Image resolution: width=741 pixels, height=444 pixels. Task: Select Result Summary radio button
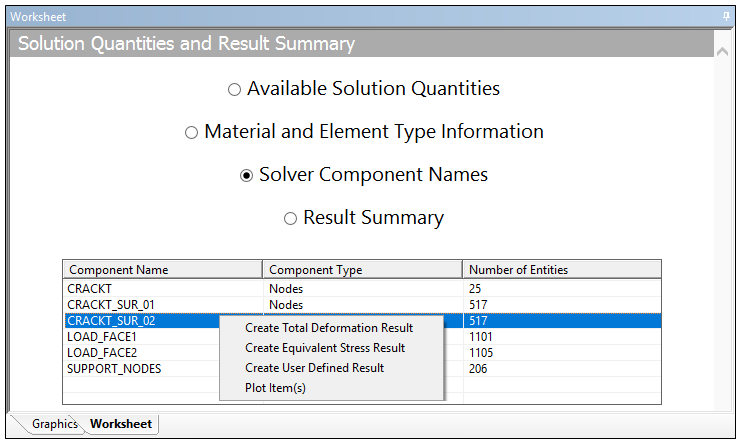point(291,219)
